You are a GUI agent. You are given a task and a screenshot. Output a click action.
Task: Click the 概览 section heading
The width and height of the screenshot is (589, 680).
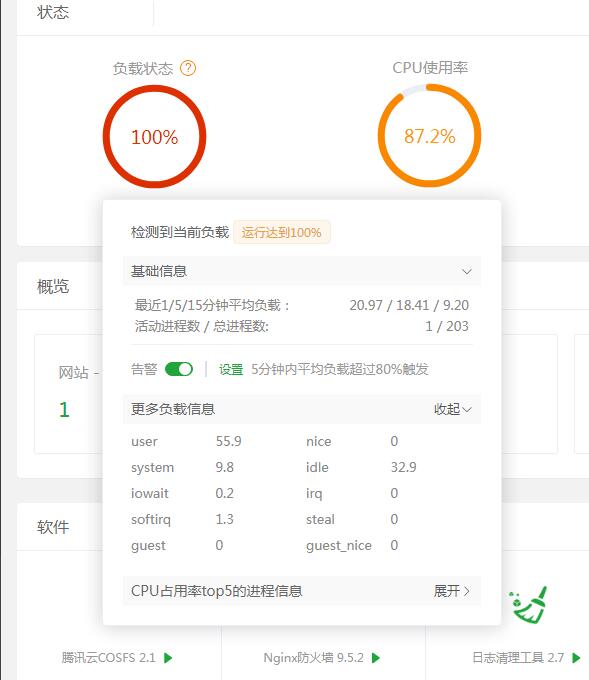tap(53, 287)
